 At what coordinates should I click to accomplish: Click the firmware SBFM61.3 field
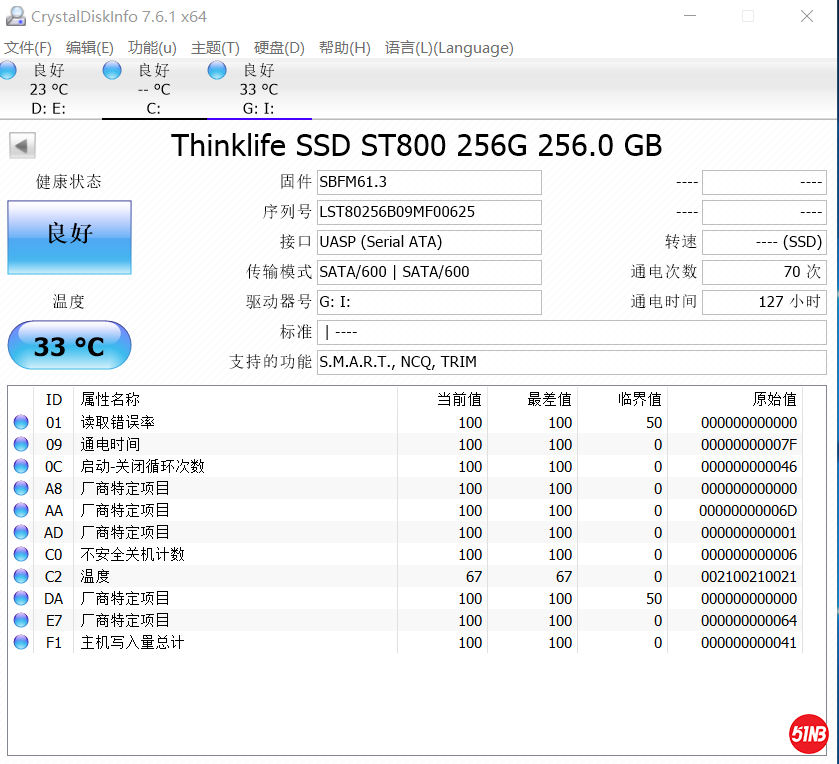click(x=429, y=182)
